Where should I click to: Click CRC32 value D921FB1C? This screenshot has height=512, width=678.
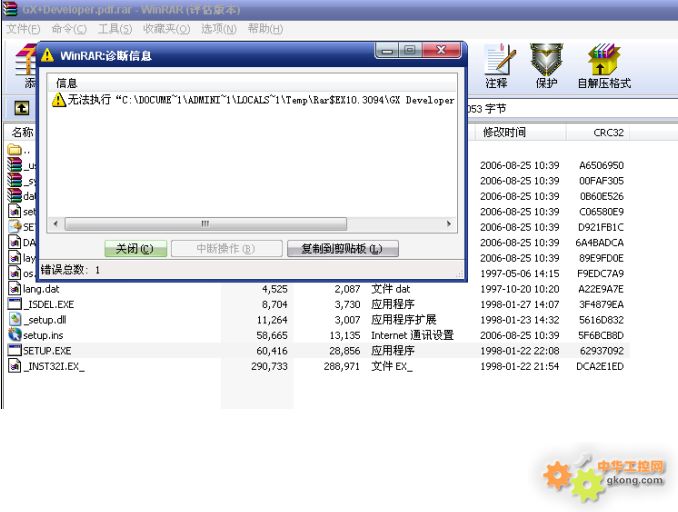601,227
